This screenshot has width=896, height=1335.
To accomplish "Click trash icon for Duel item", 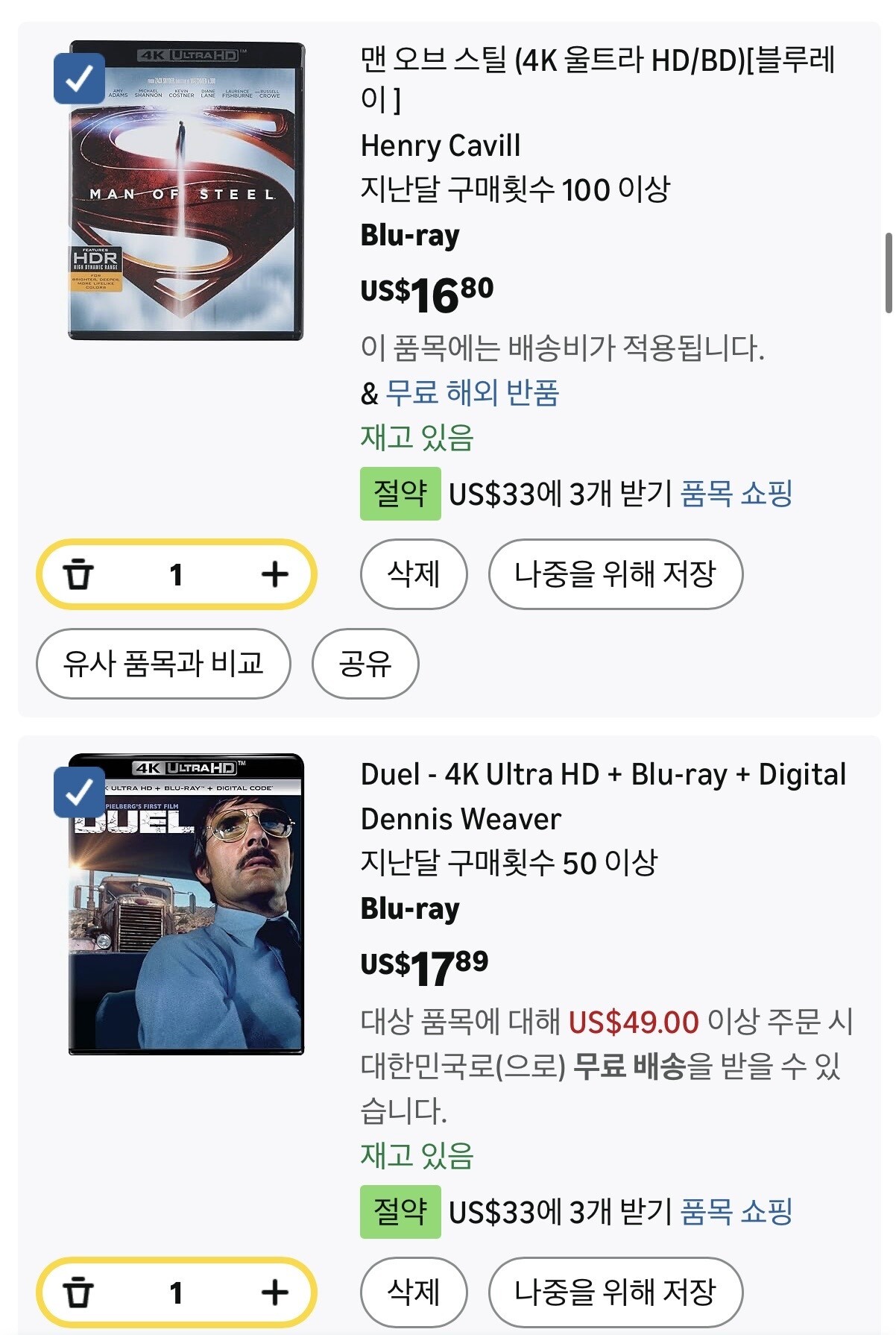I will 78,1292.
